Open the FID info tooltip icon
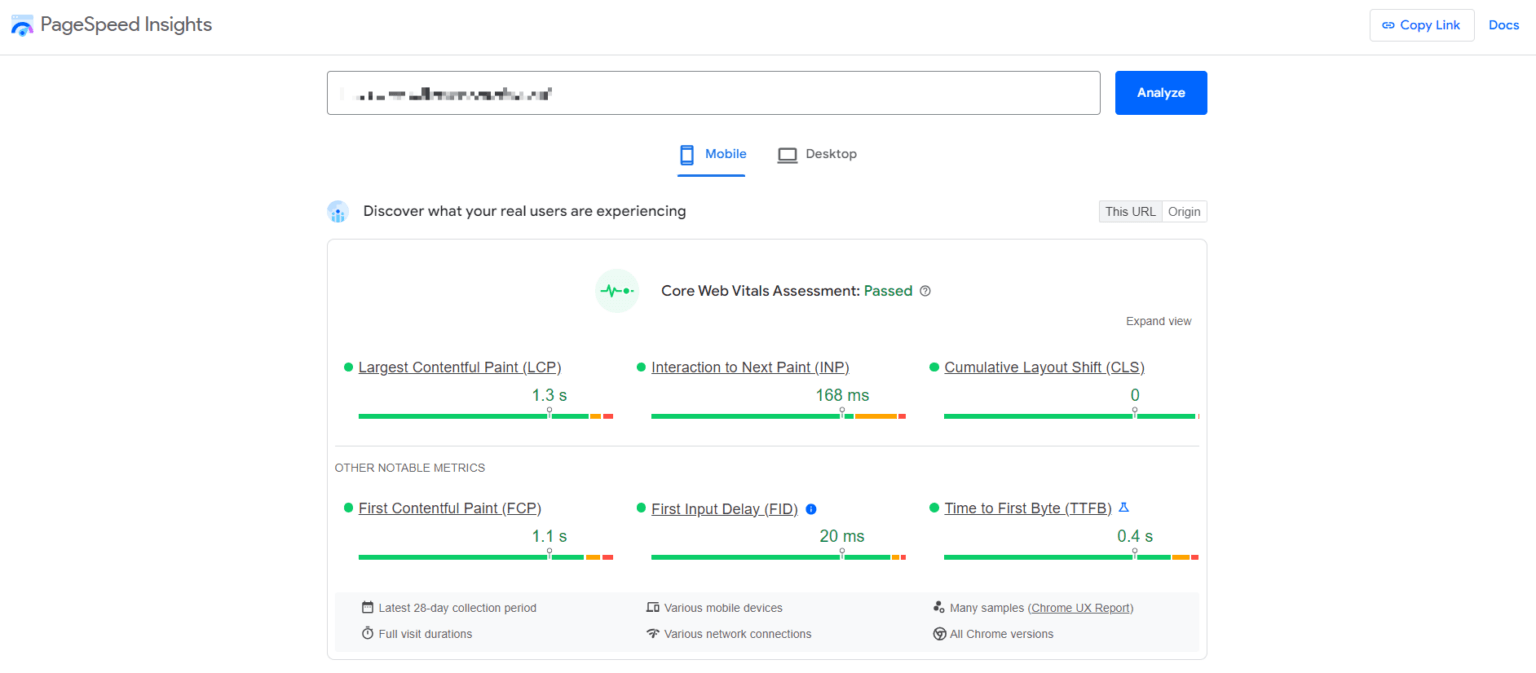Image resolution: width=1536 pixels, height=673 pixels. pyautogui.click(x=810, y=509)
